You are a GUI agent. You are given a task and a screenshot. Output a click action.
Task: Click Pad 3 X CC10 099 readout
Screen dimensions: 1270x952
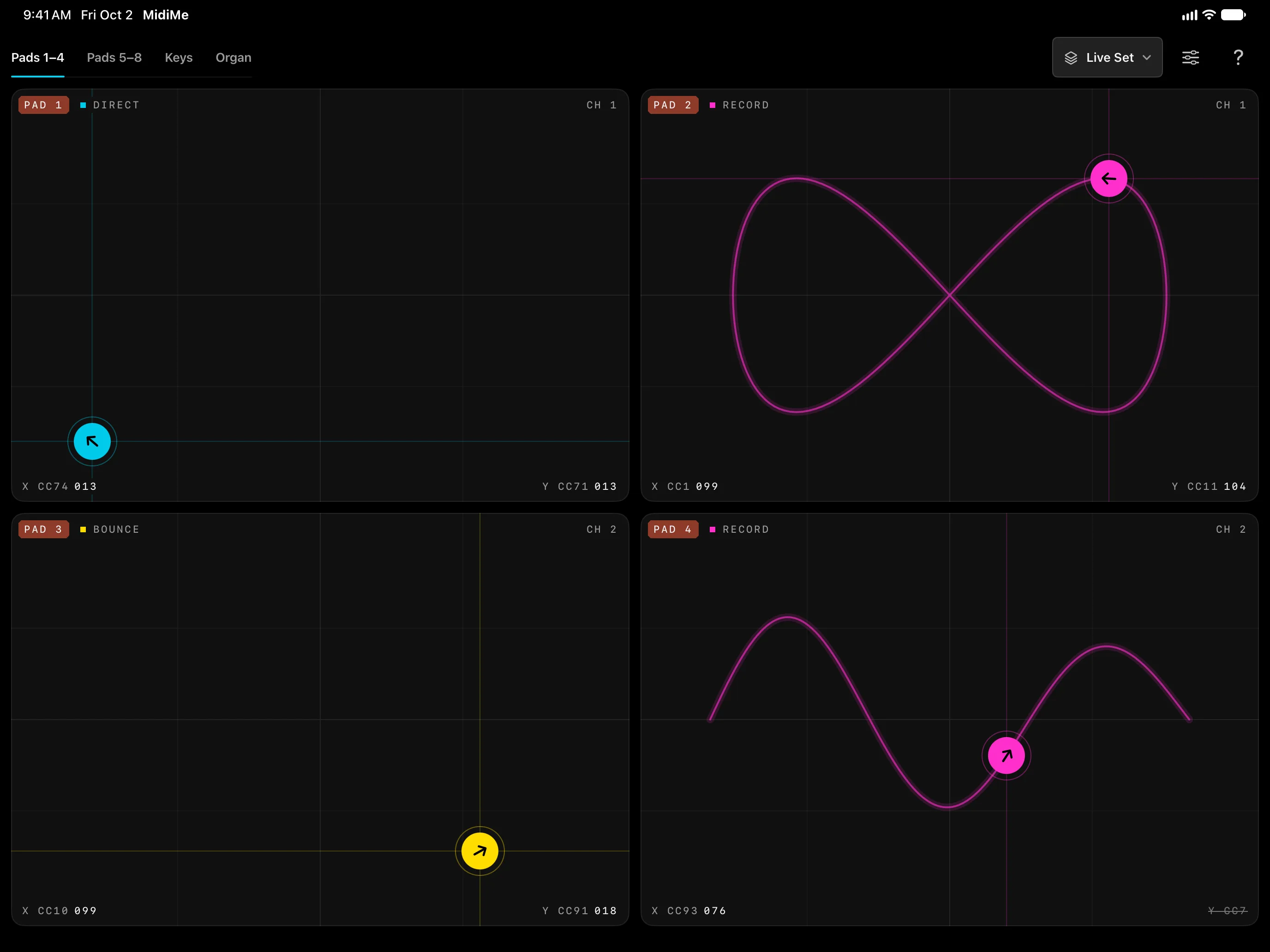[x=60, y=910]
